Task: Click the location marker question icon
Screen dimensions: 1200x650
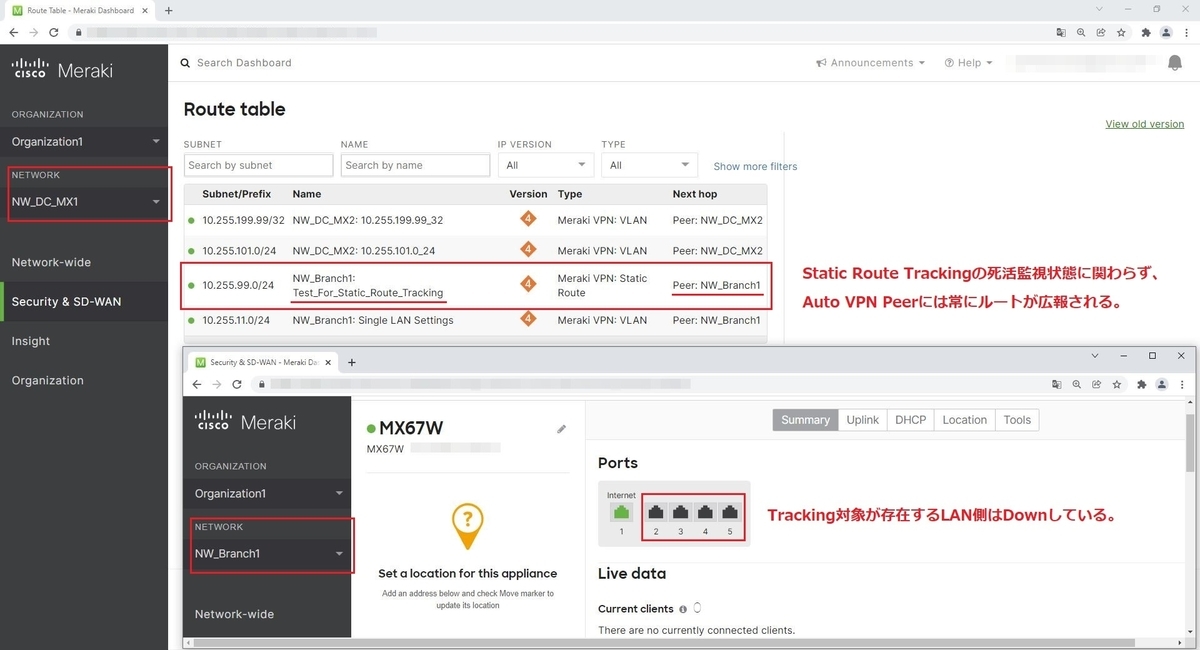Action: coord(467,525)
